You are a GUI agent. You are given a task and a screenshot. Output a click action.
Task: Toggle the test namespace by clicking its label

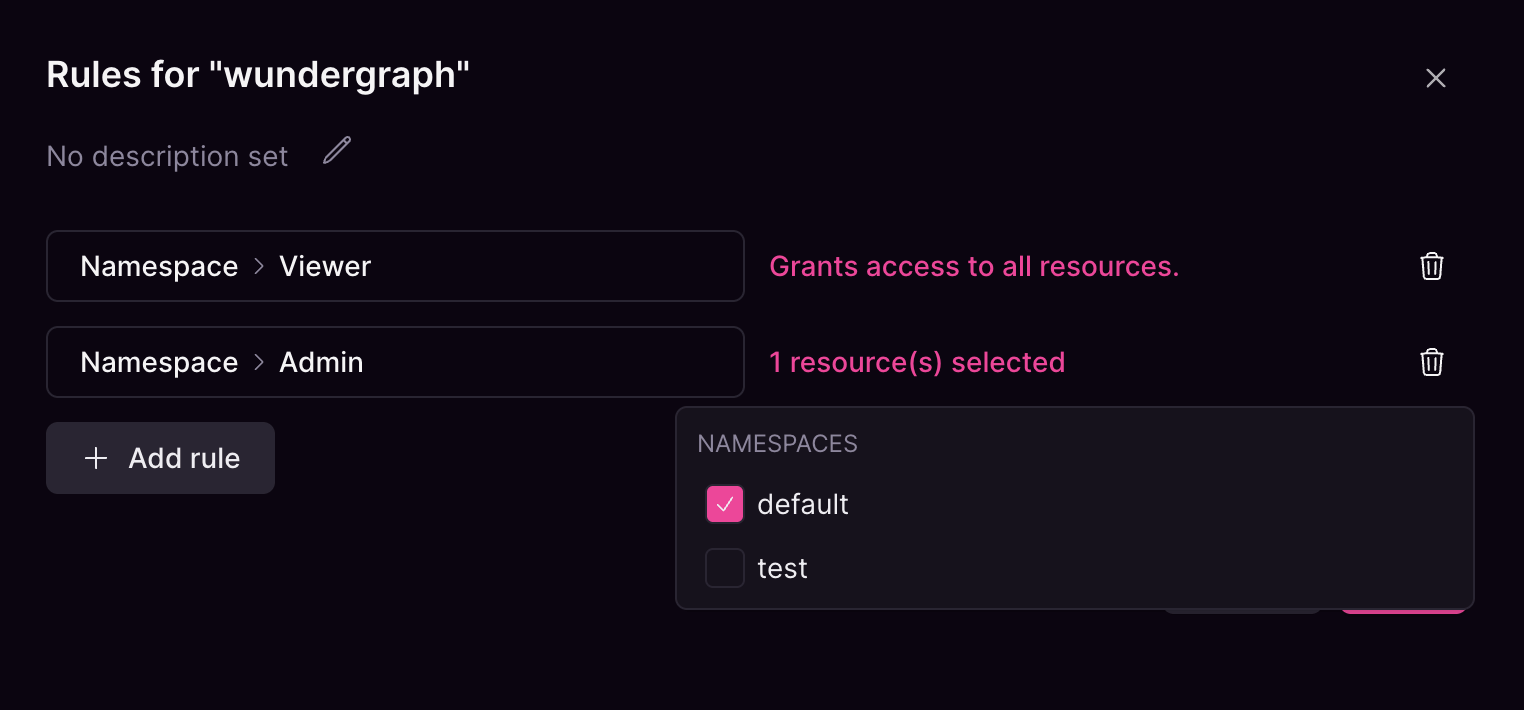coord(781,568)
